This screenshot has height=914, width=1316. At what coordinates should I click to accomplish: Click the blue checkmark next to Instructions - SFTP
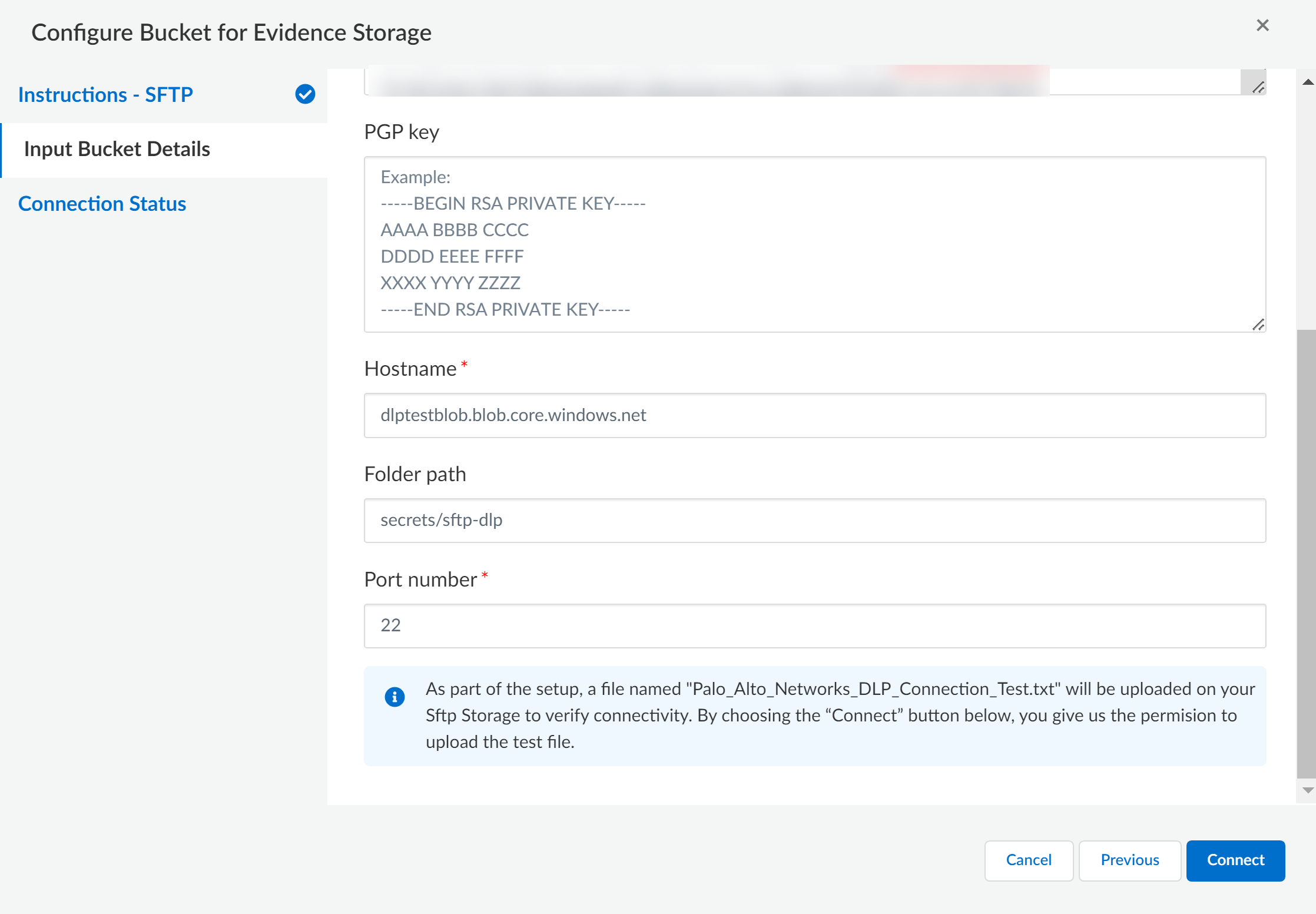pyautogui.click(x=305, y=94)
